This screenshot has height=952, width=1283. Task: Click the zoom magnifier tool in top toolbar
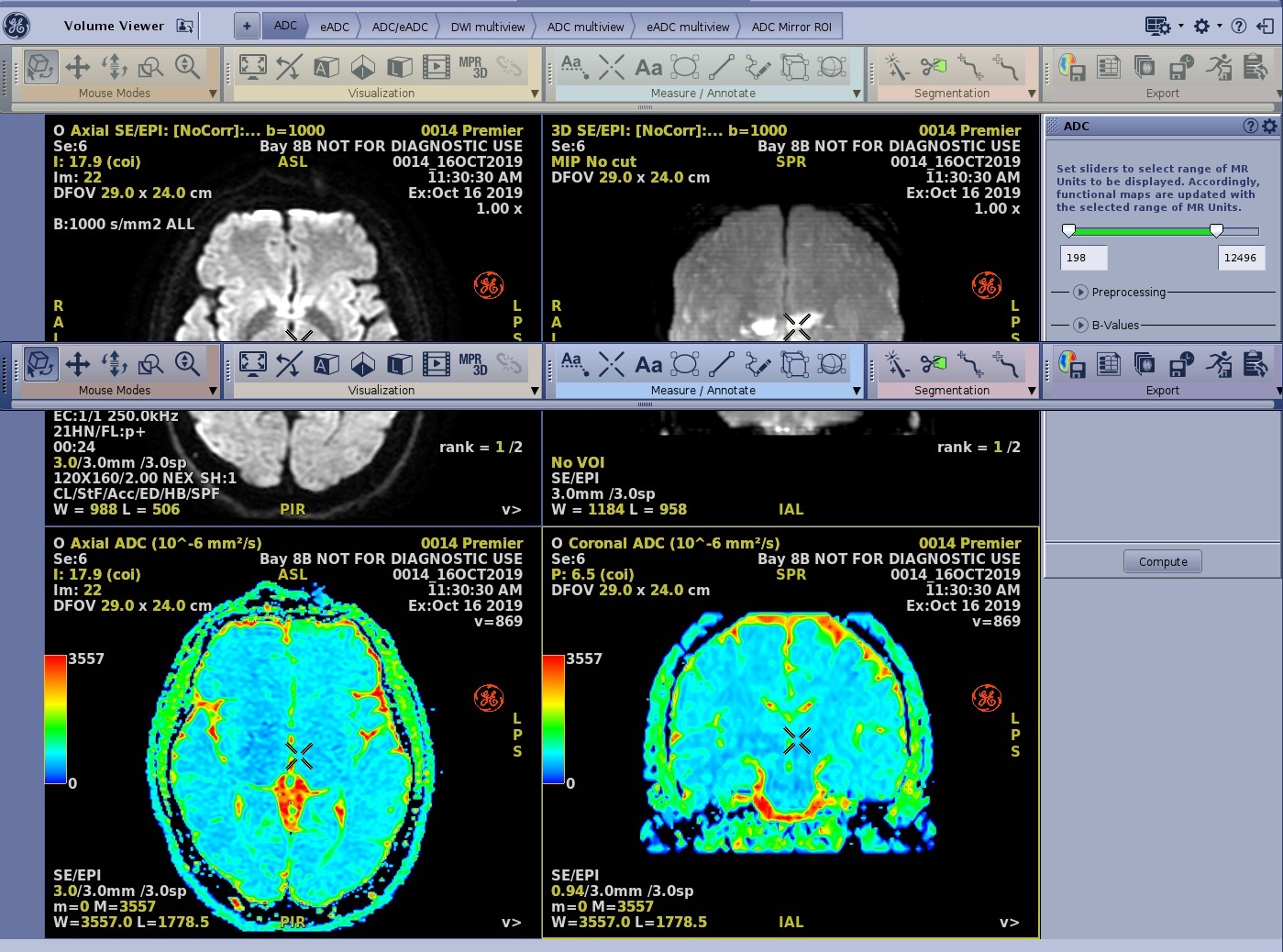187,67
